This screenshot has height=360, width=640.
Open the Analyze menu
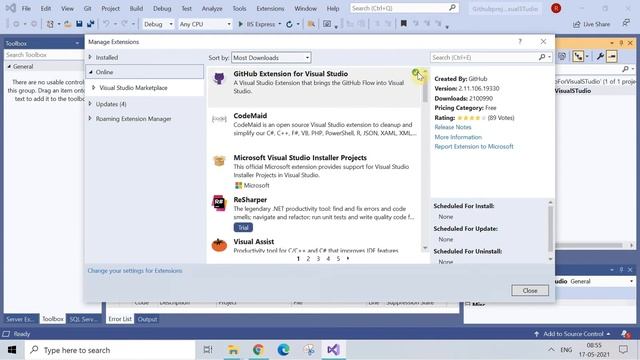click(x=212, y=8)
